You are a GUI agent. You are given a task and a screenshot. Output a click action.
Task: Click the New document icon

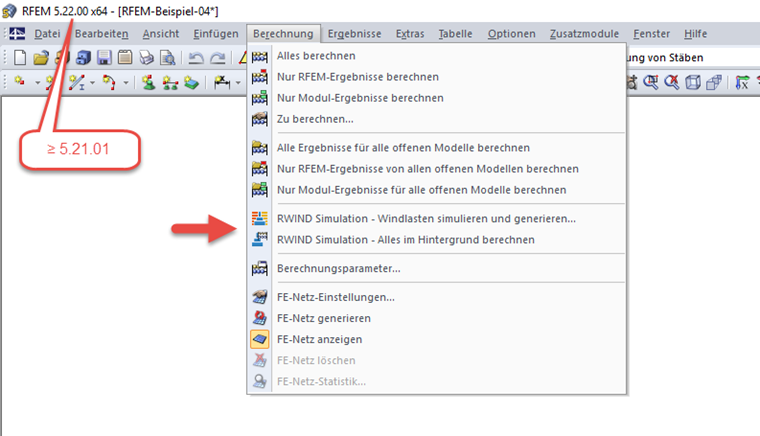pos(19,58)
